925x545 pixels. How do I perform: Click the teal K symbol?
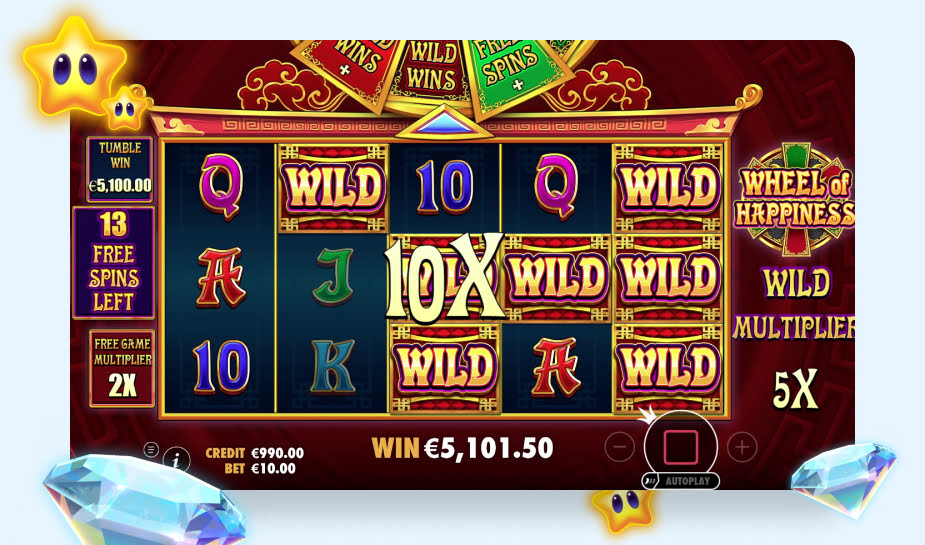point(332,366)
